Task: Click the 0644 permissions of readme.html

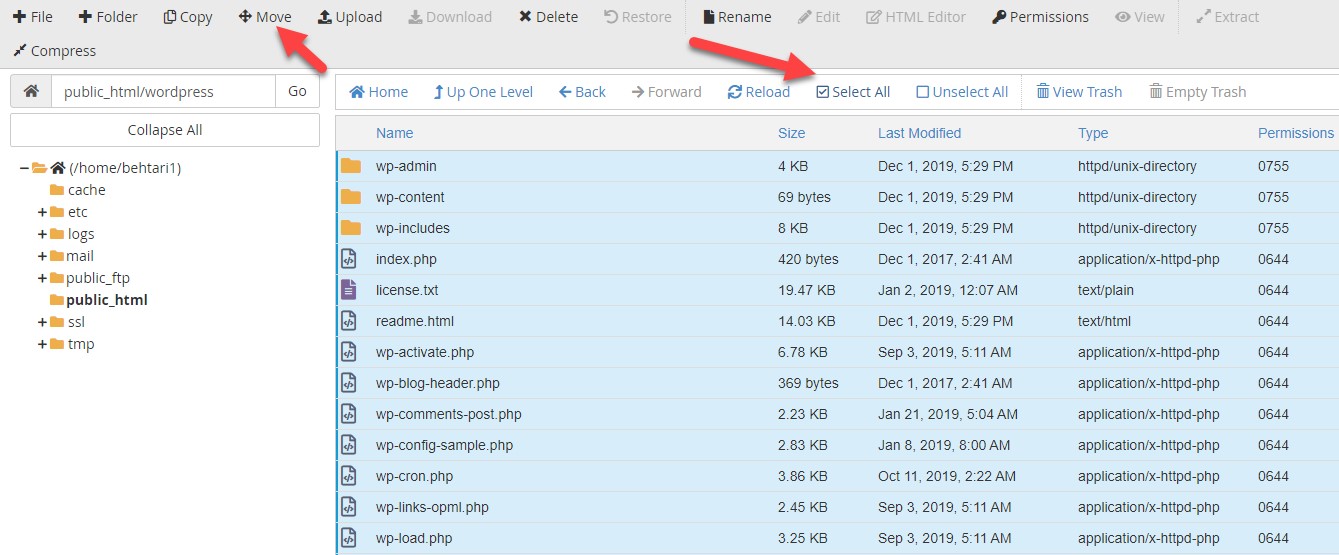Action: (x=1274, y=321)
